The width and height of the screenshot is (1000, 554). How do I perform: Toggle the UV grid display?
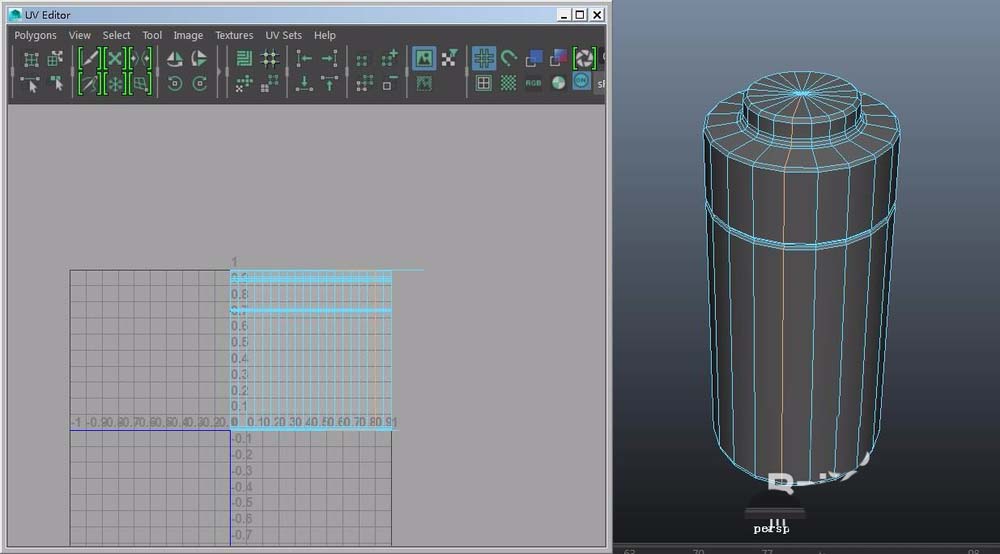click(484, 60)
